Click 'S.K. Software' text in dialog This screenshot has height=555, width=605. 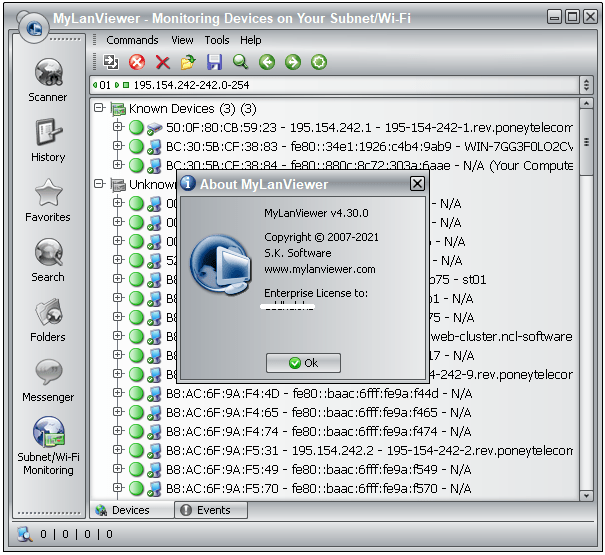tap(297, 253)
